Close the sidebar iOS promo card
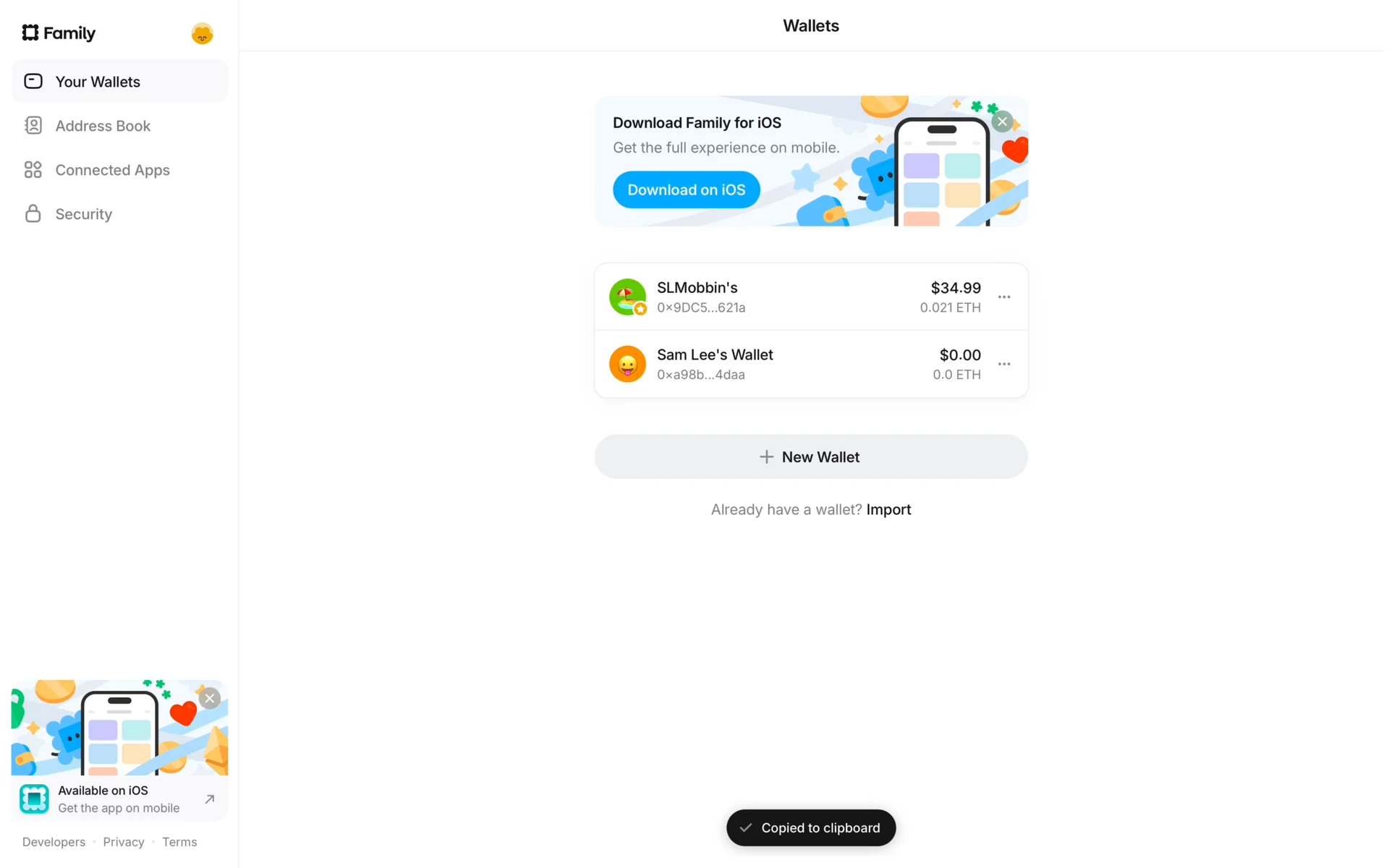 [x=210, y=698]
